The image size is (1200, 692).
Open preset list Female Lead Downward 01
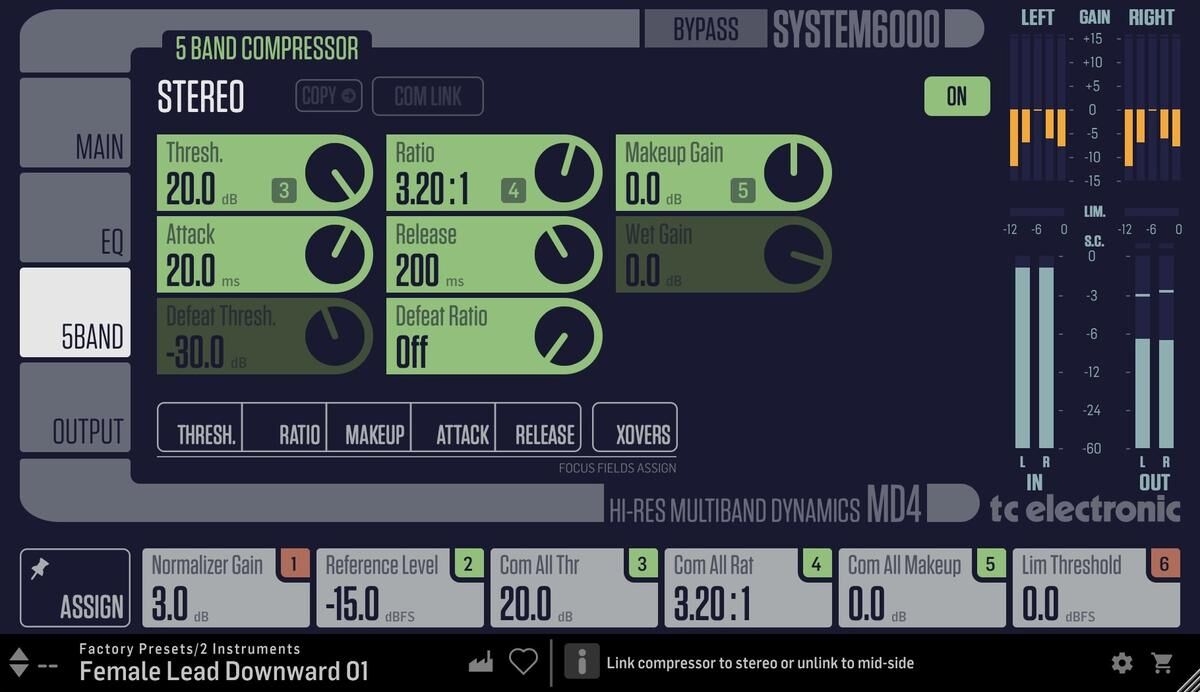point(224,670)
